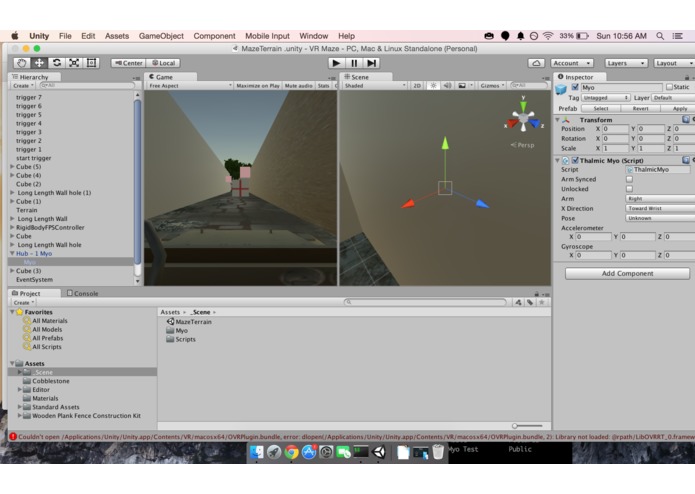695x494 pixels.
Task: Click the prefab Select button
Action: click(x=601, y=109)
